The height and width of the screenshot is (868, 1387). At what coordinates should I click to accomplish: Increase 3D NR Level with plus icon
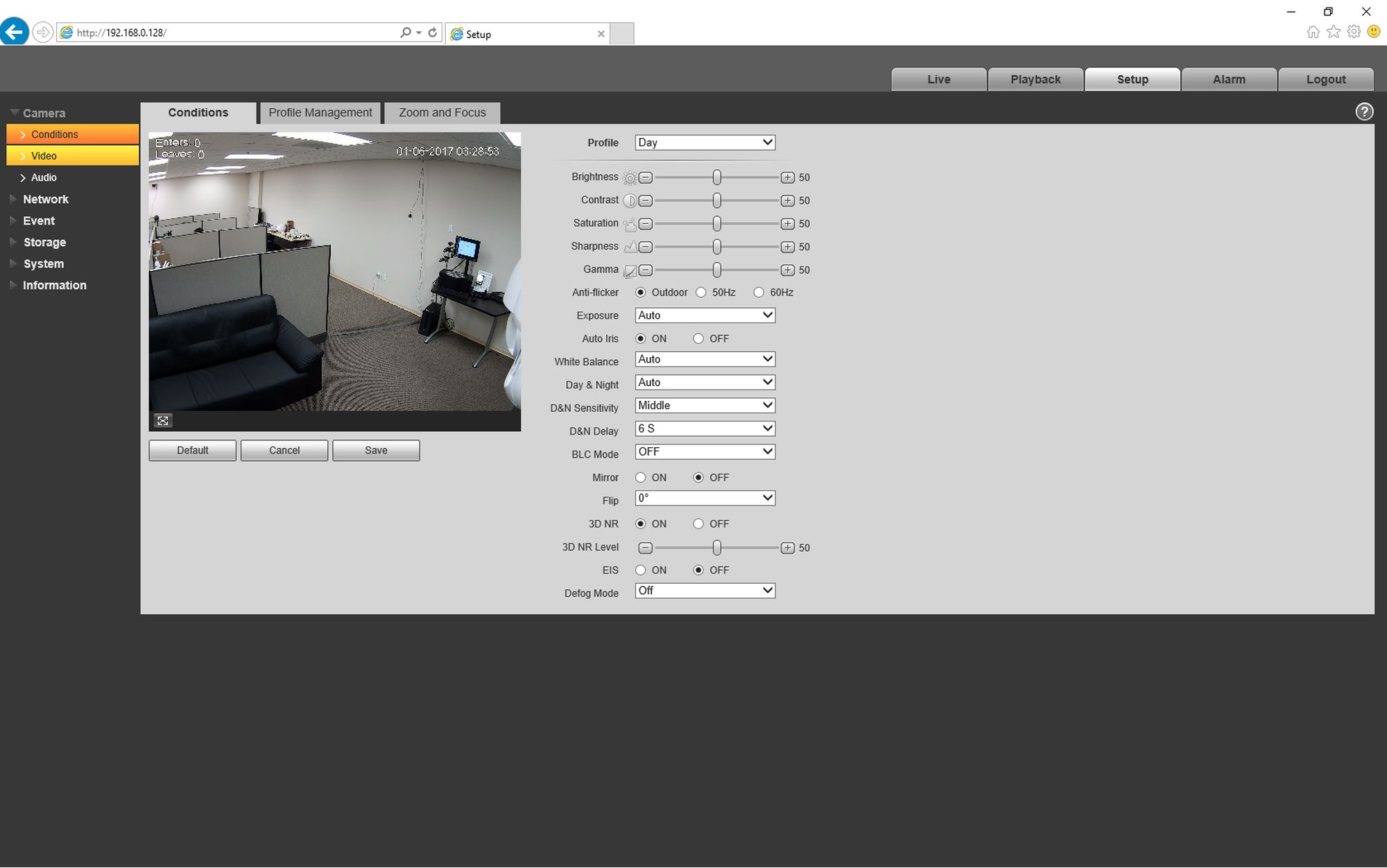click(788, 548)
